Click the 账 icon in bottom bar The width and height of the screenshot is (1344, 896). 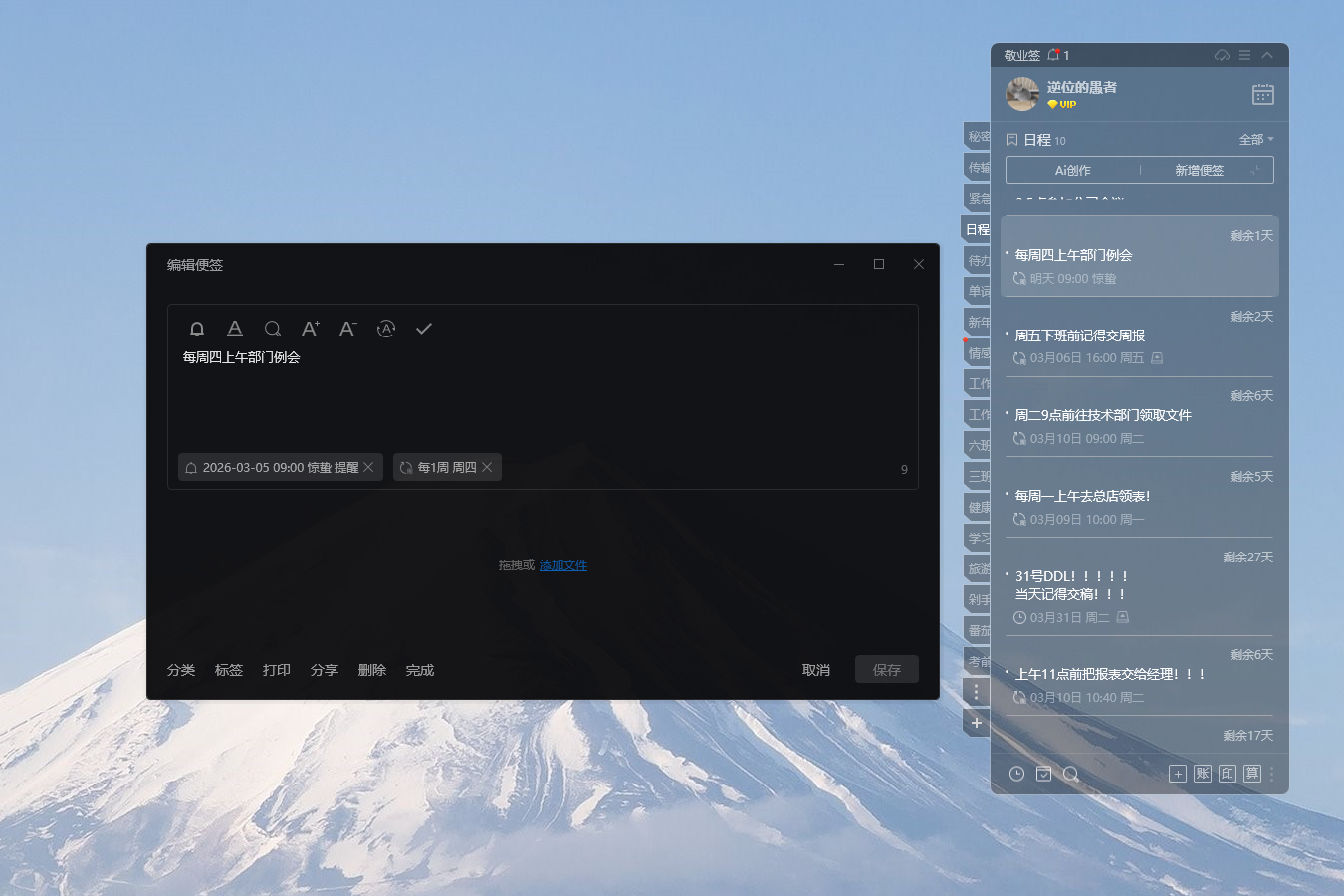[x=1203, y=774]
